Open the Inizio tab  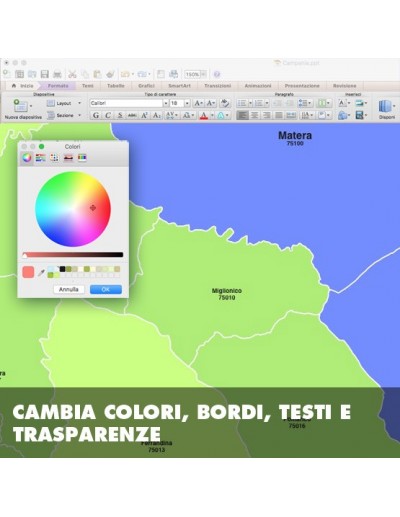click(23, 86)
